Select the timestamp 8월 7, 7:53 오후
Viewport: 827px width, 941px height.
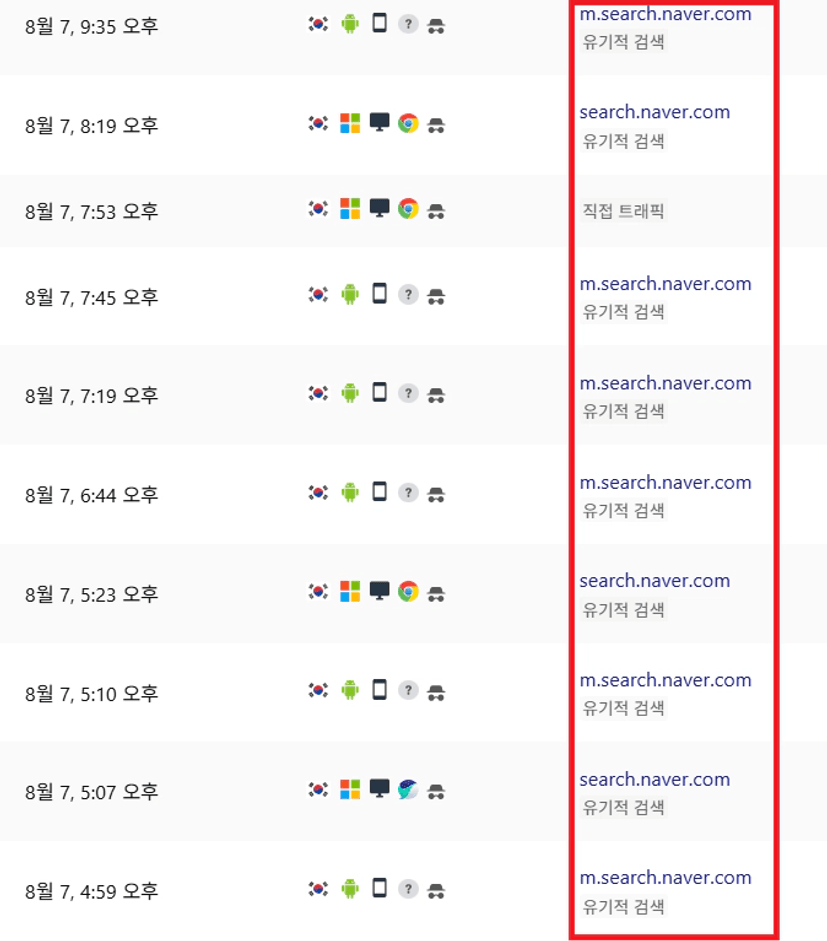point(91,211)
